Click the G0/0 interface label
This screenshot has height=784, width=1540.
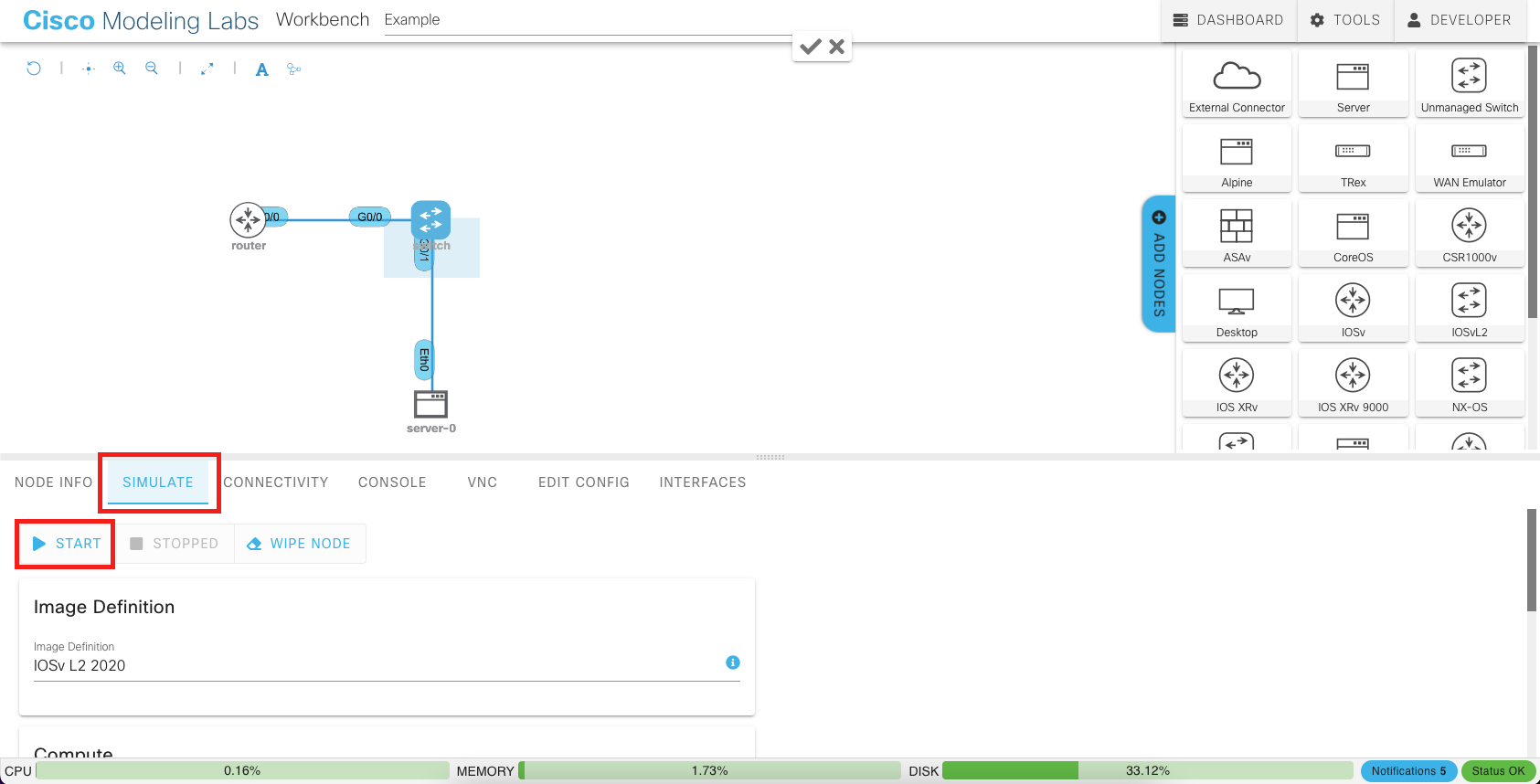(369, 217)
